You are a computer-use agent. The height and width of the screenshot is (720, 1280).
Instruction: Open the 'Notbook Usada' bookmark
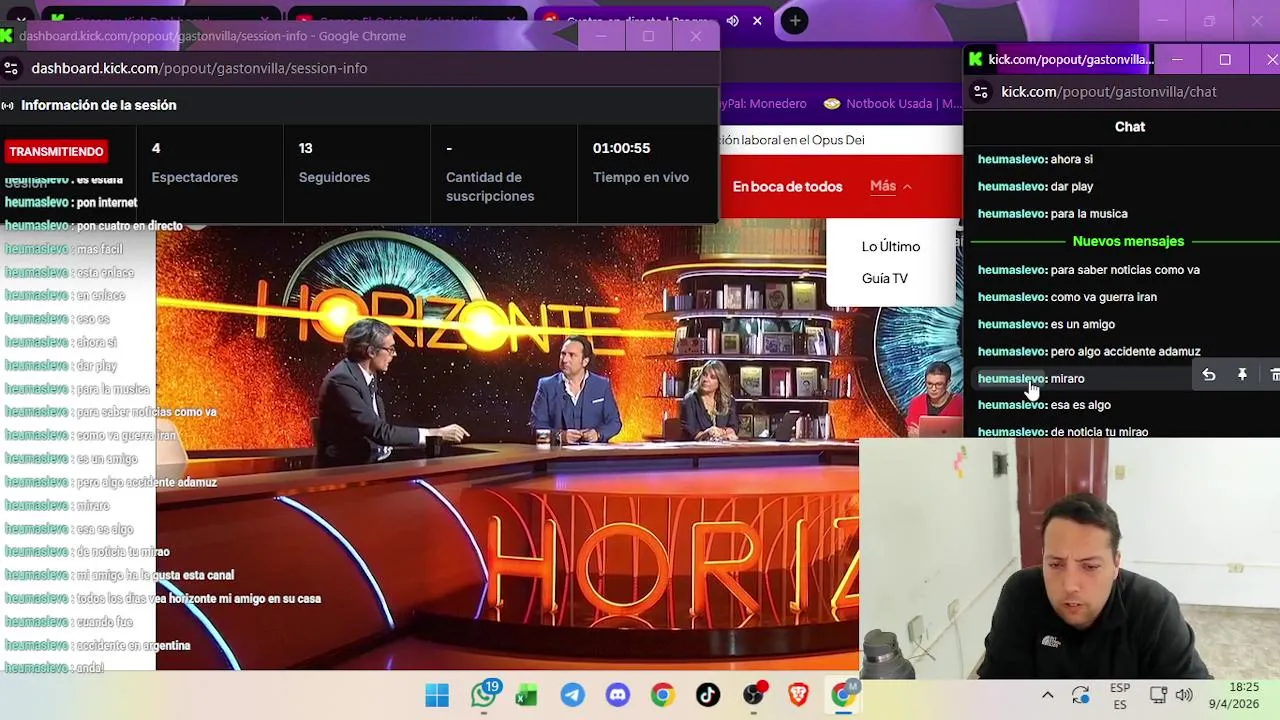click(x=893, y=104)
